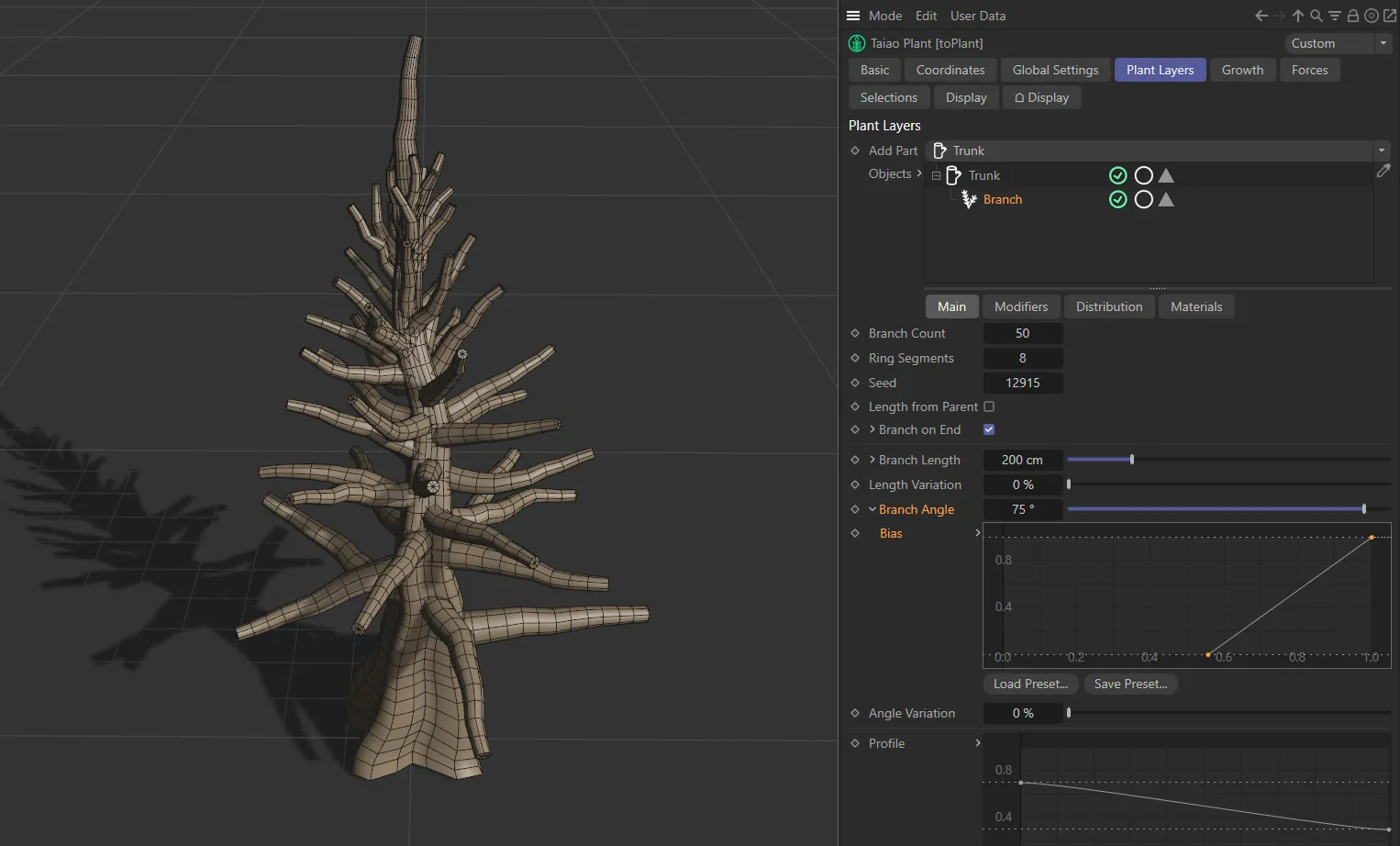Click the Load Preset button
Image resolution: width=1400 pixels, height=846 pixels.
point(1029,684)
